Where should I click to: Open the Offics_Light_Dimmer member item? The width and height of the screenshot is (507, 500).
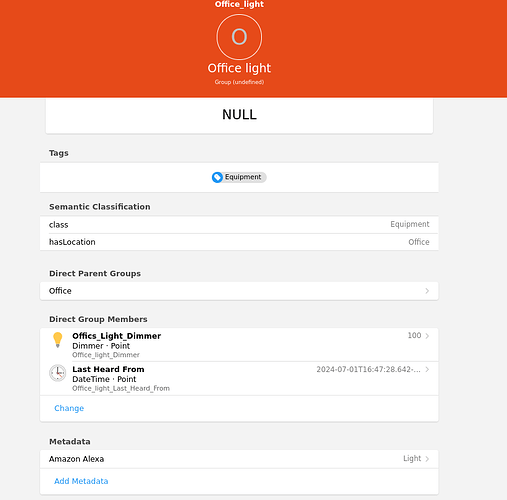239,345
